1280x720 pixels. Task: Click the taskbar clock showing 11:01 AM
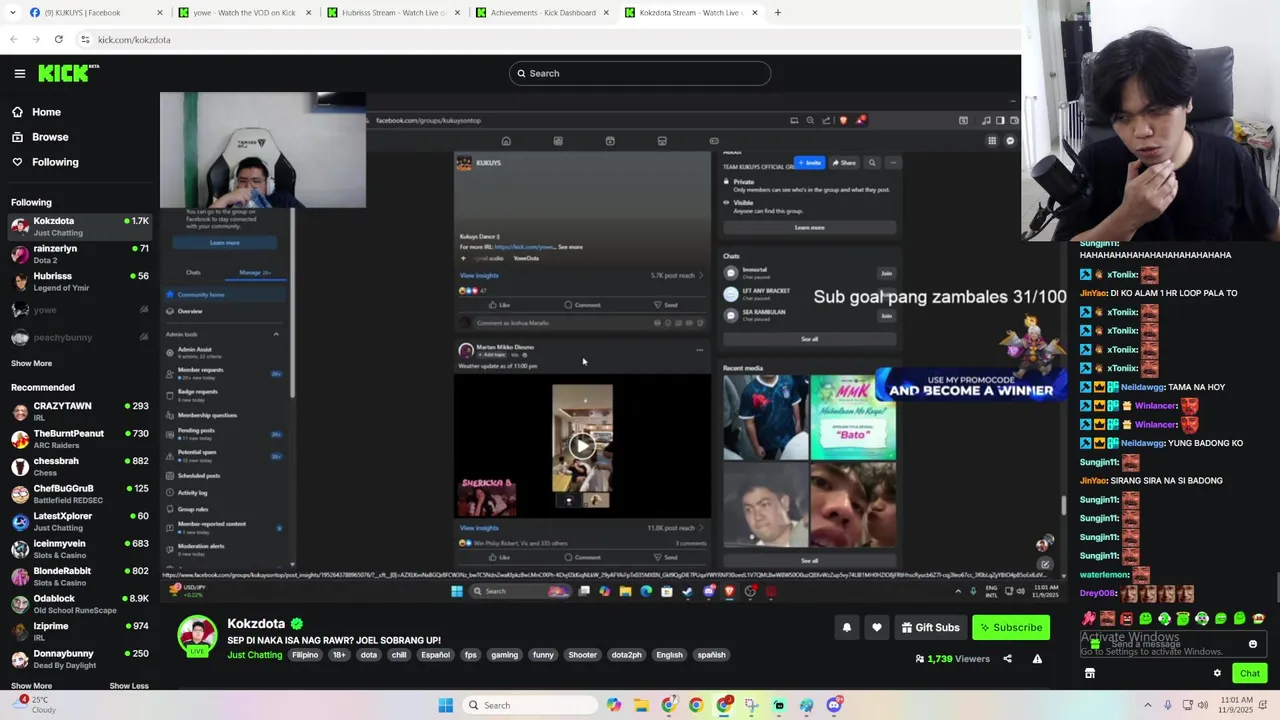click(1238, 705)
